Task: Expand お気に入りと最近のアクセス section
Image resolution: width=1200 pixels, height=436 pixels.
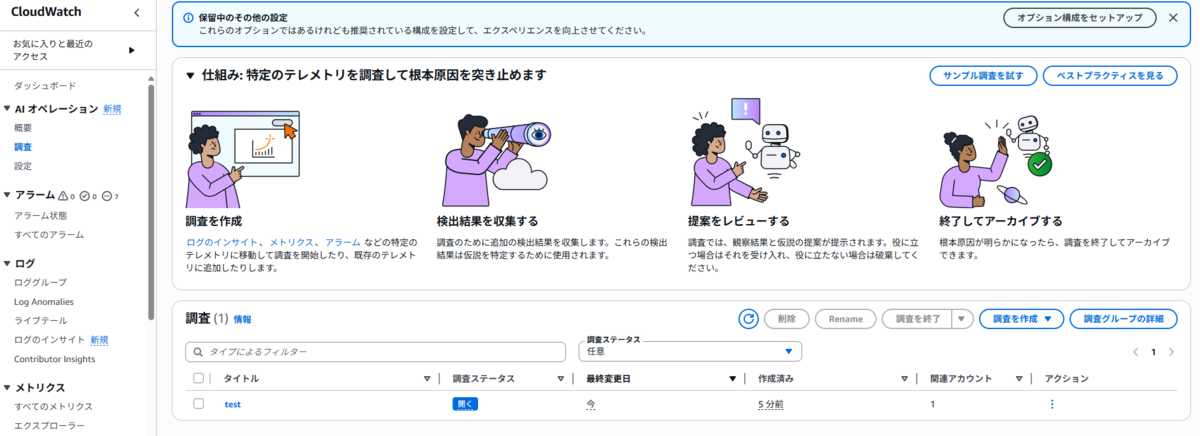Action: click(131, 50)
